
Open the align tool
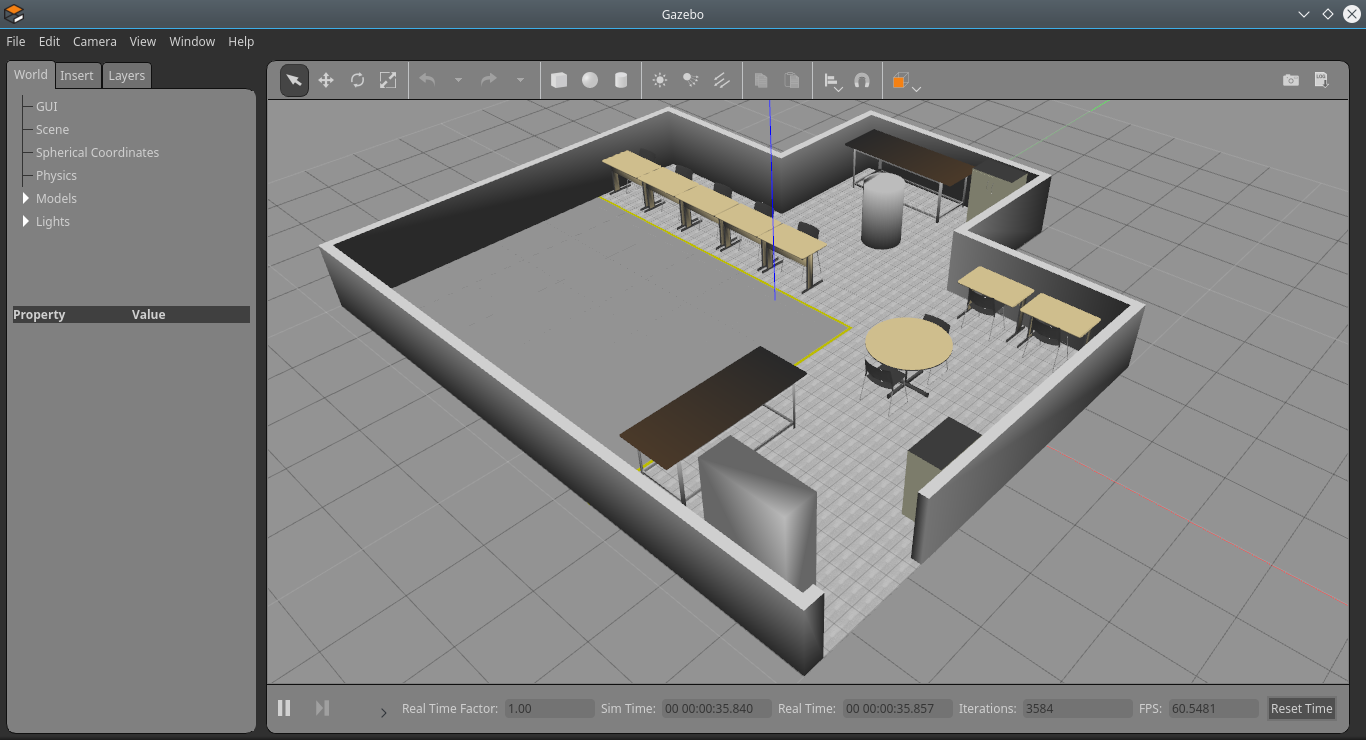[833, 81]
